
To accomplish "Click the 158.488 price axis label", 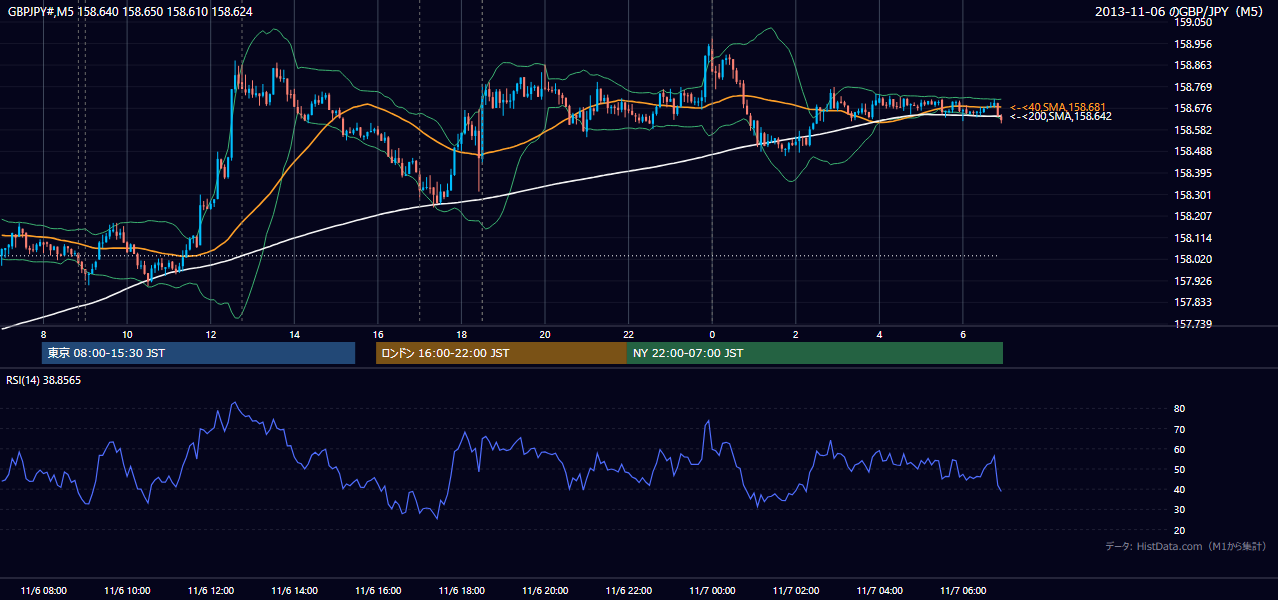I will [1193, 152].
